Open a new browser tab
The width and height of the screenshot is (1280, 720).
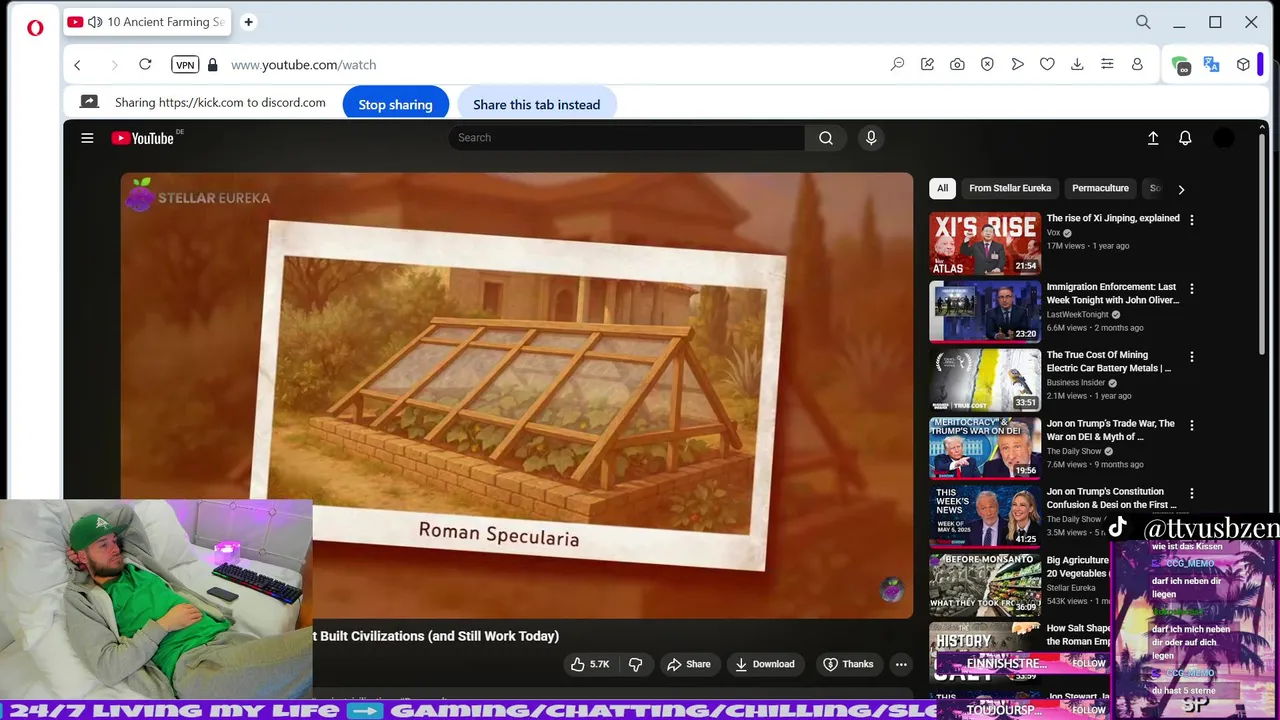pyautogui.click(x=248, y=22)
